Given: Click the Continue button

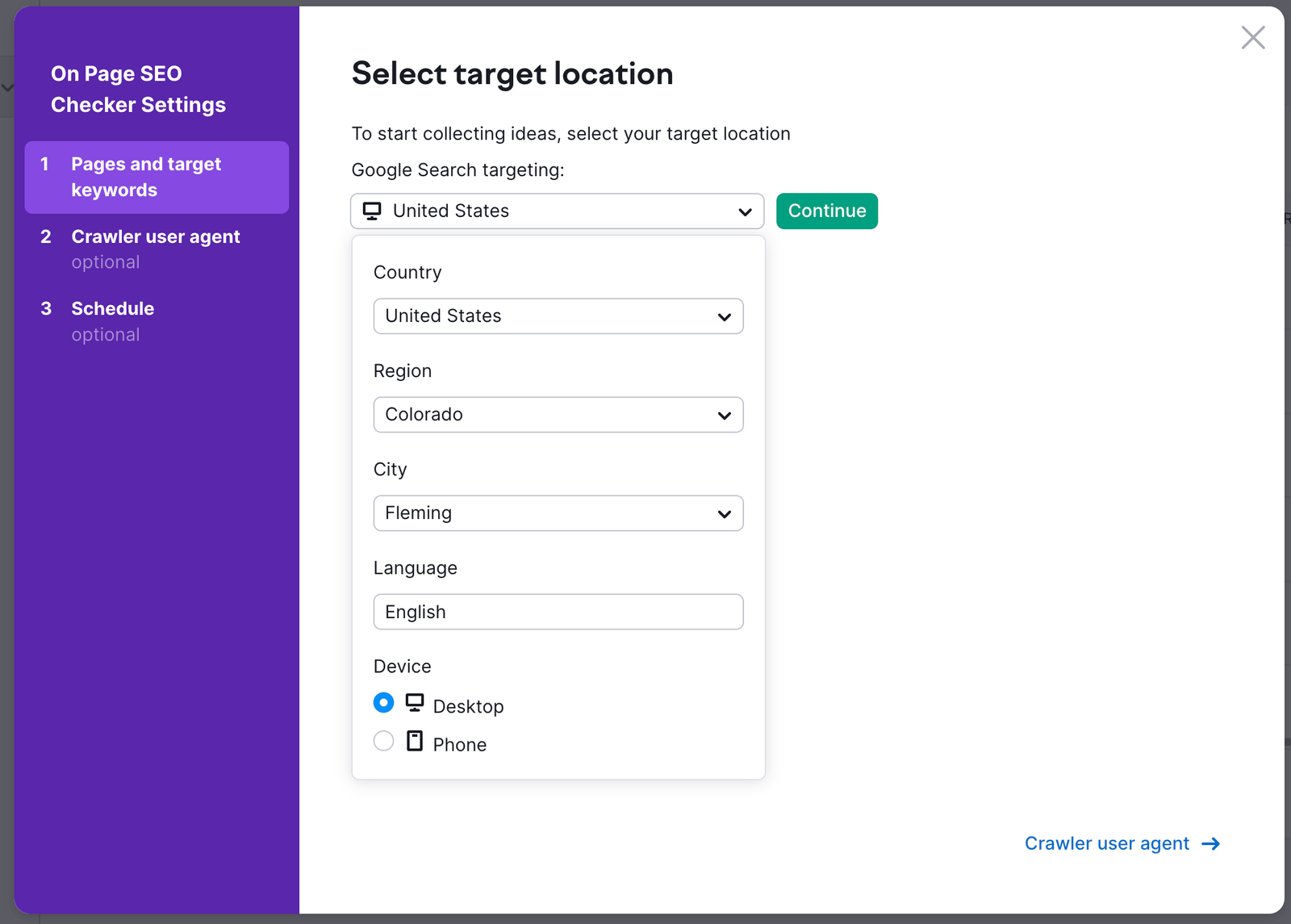Looking at the screenshot, I should click(x=826, y=211).
